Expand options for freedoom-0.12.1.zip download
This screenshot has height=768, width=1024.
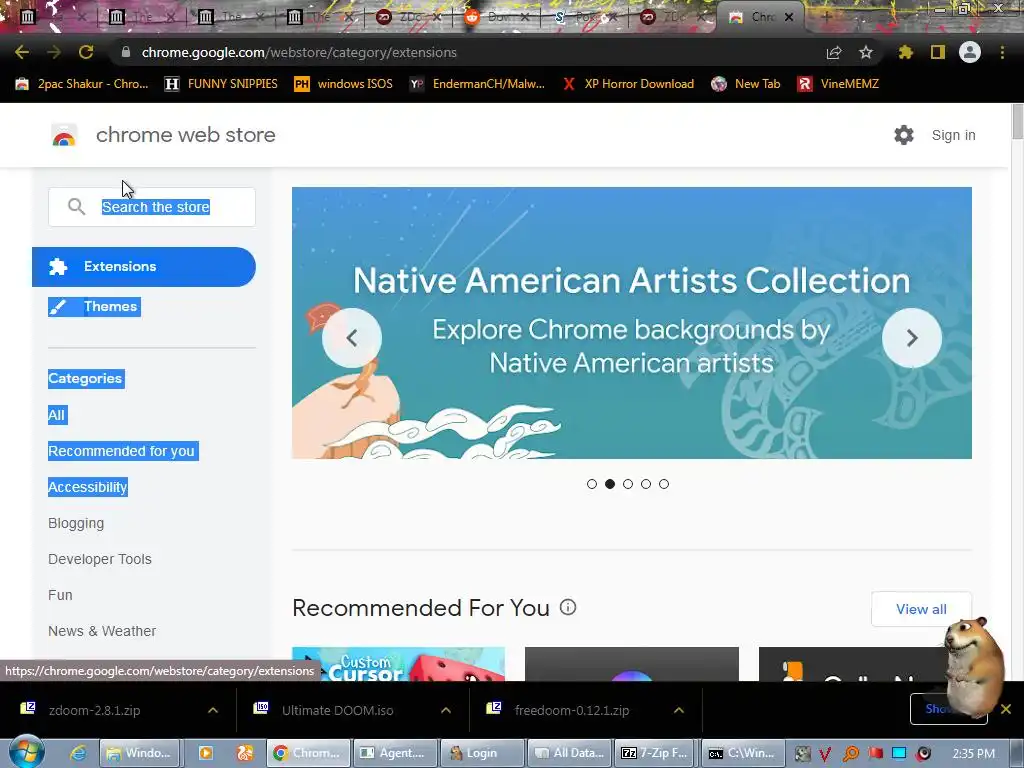[679, 710]
